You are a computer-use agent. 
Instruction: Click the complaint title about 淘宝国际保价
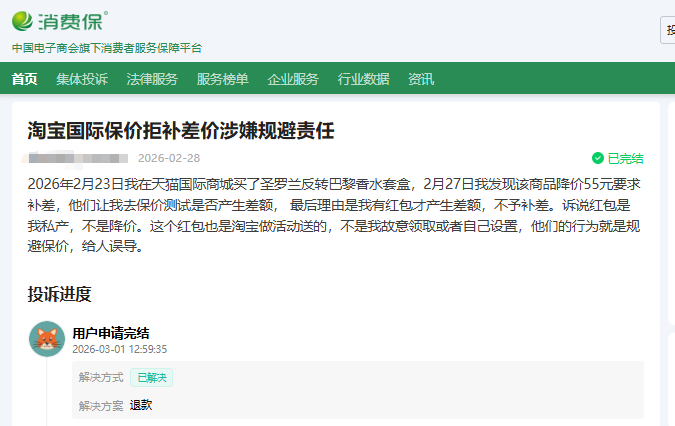click(180, 130)
